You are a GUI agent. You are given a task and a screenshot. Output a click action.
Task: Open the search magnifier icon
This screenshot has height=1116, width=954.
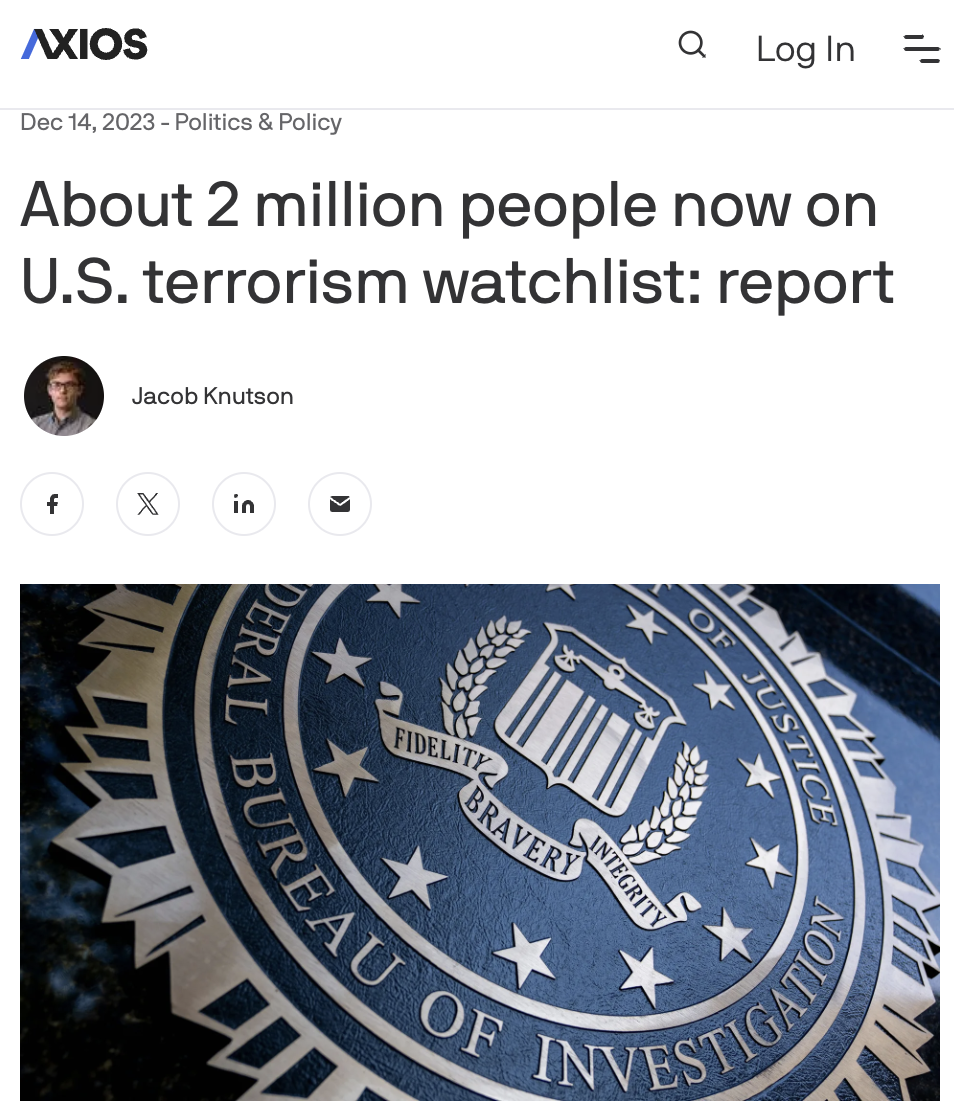(691, 45)
